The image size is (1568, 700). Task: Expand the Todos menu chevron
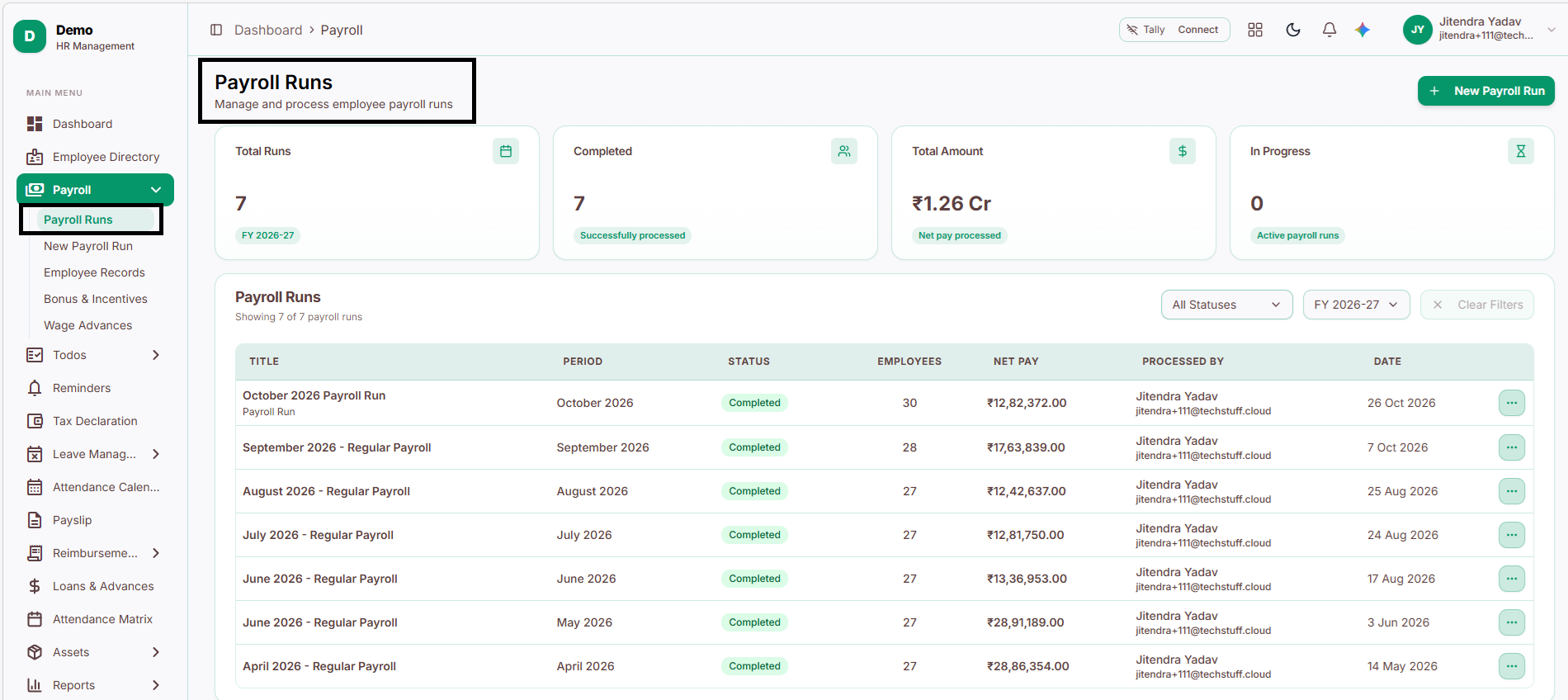[x=156, y=355]
